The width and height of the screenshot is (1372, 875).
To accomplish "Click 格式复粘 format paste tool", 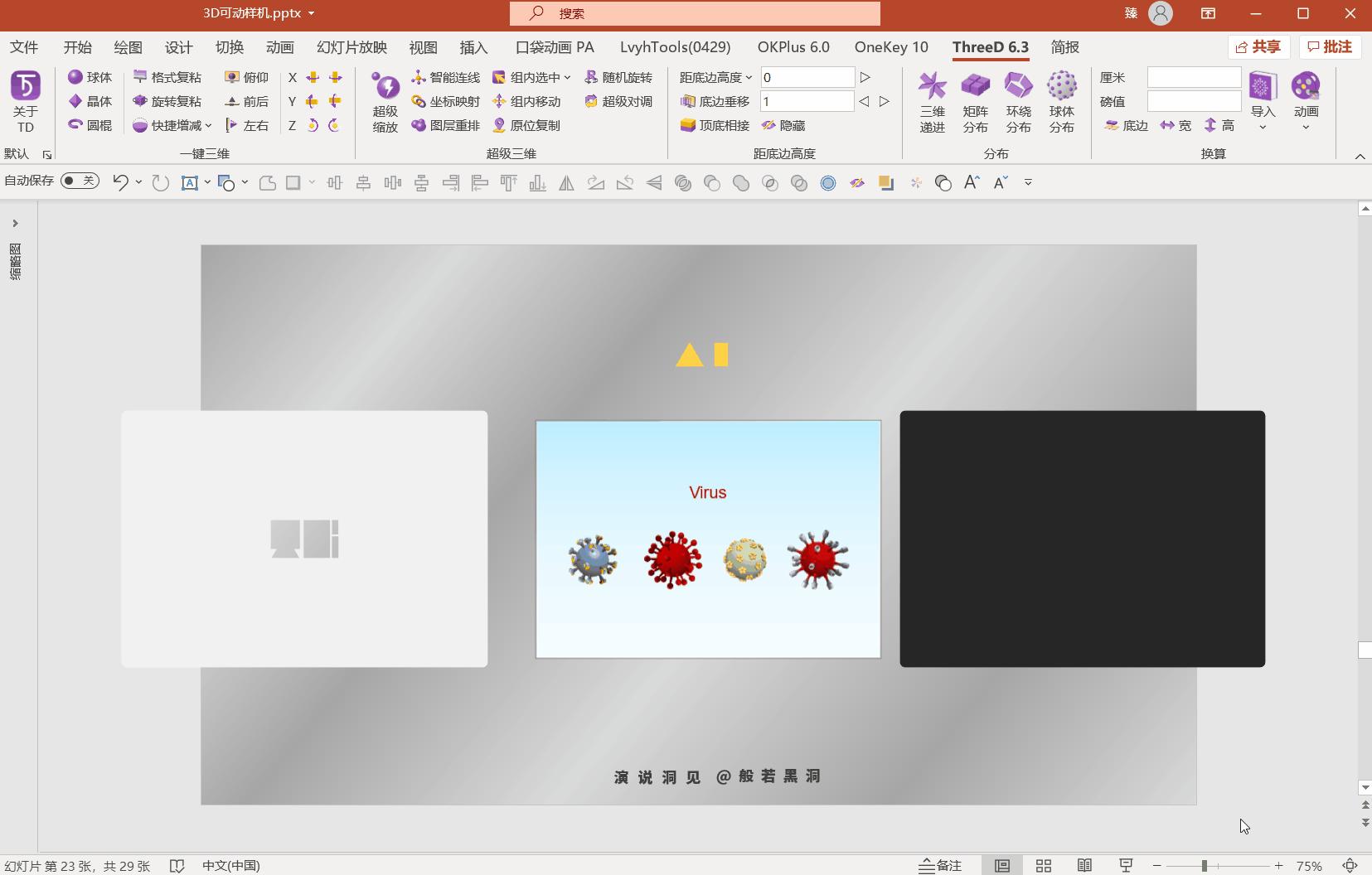I will [x=167, y=77].
